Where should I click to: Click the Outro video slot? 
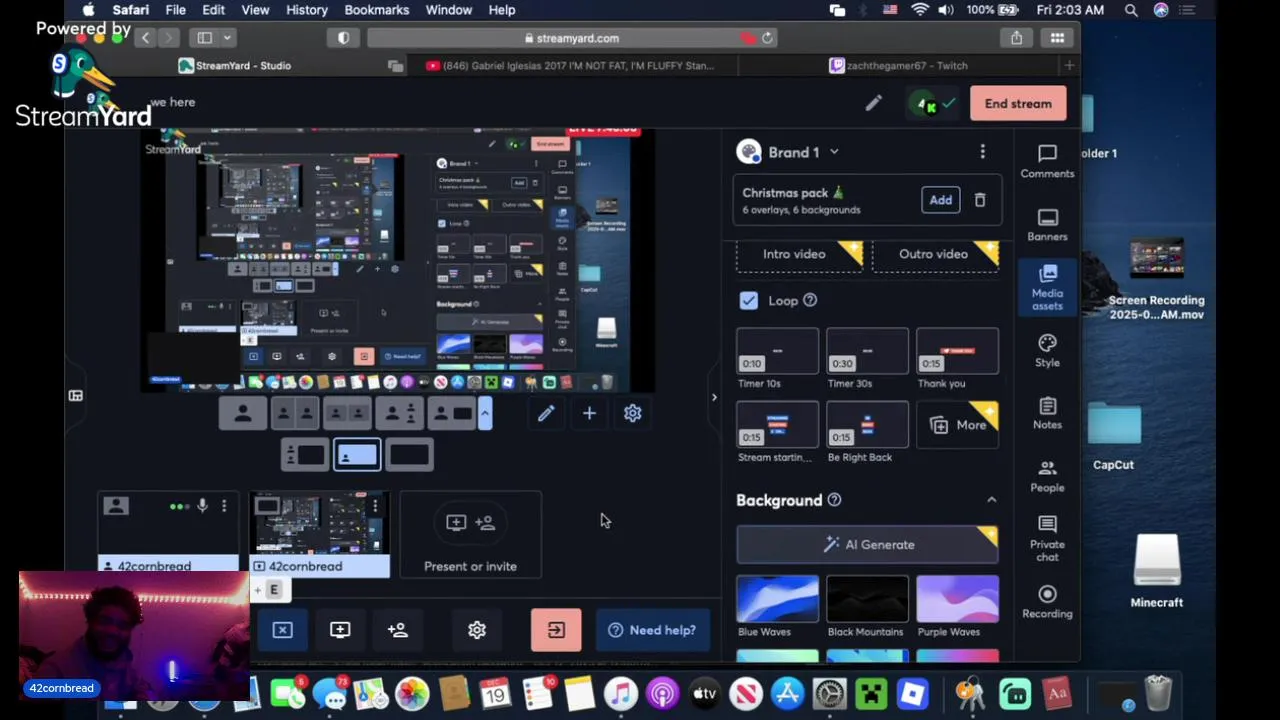pyautogui.click(x=936, y=254)
